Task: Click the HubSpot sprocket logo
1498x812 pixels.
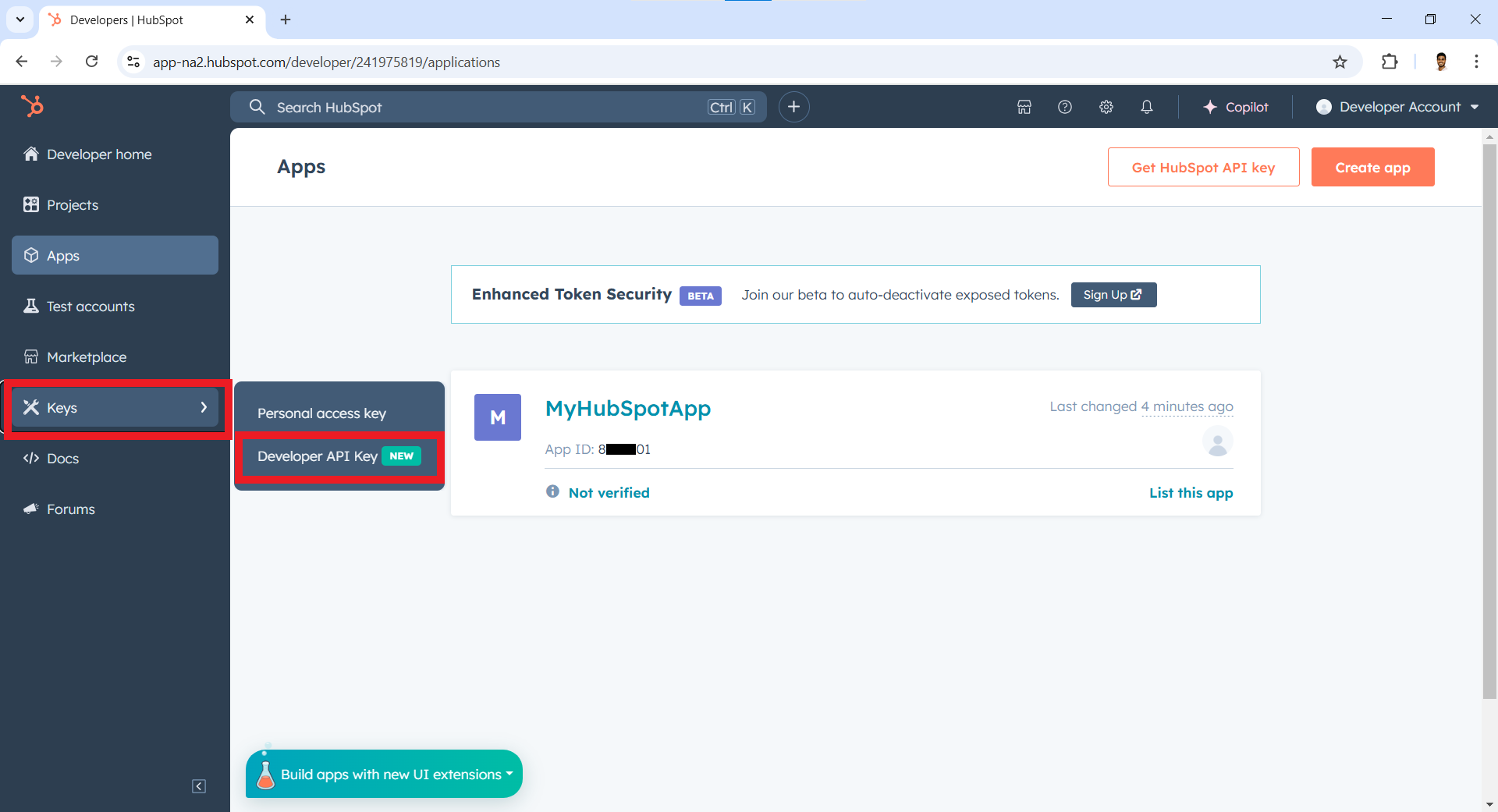Action: [x=32, y=106]
